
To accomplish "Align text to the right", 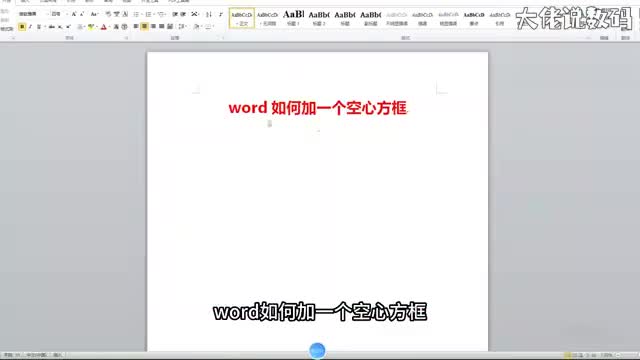I will coord(153,27).
